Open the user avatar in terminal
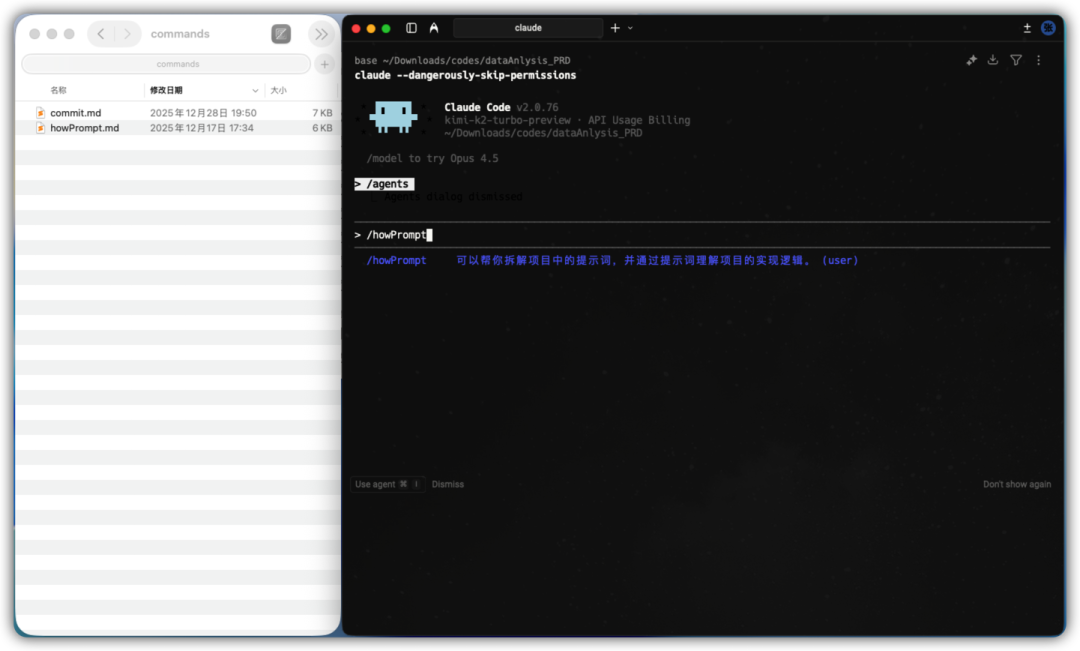 [1048, 28]
